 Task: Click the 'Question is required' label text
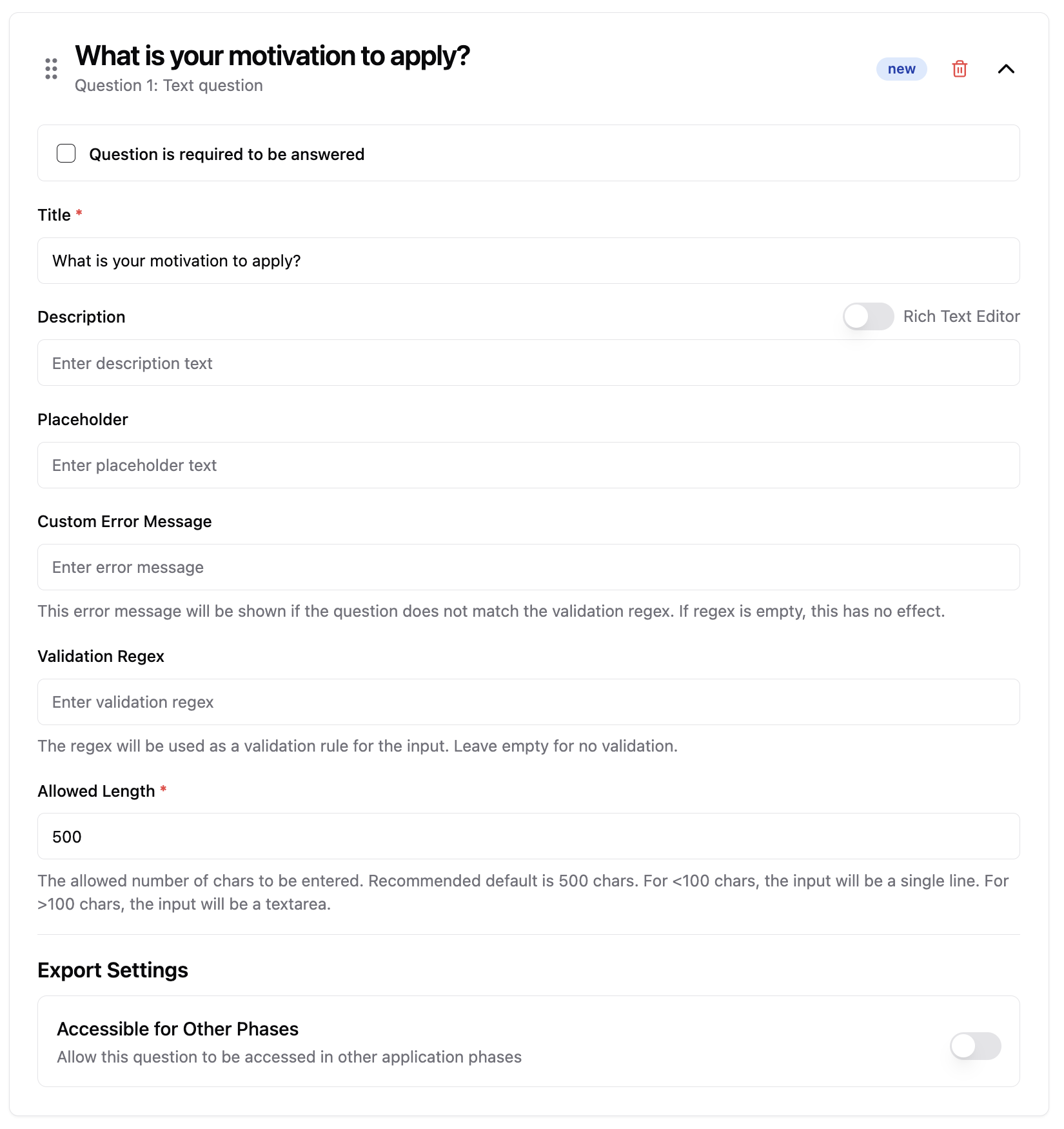226,154
